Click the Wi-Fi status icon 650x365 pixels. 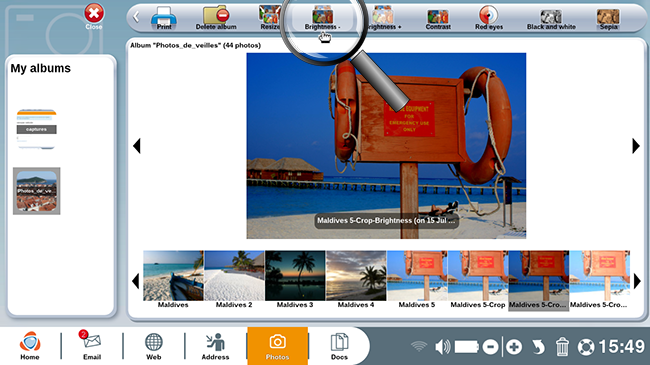tap(419, 346)
